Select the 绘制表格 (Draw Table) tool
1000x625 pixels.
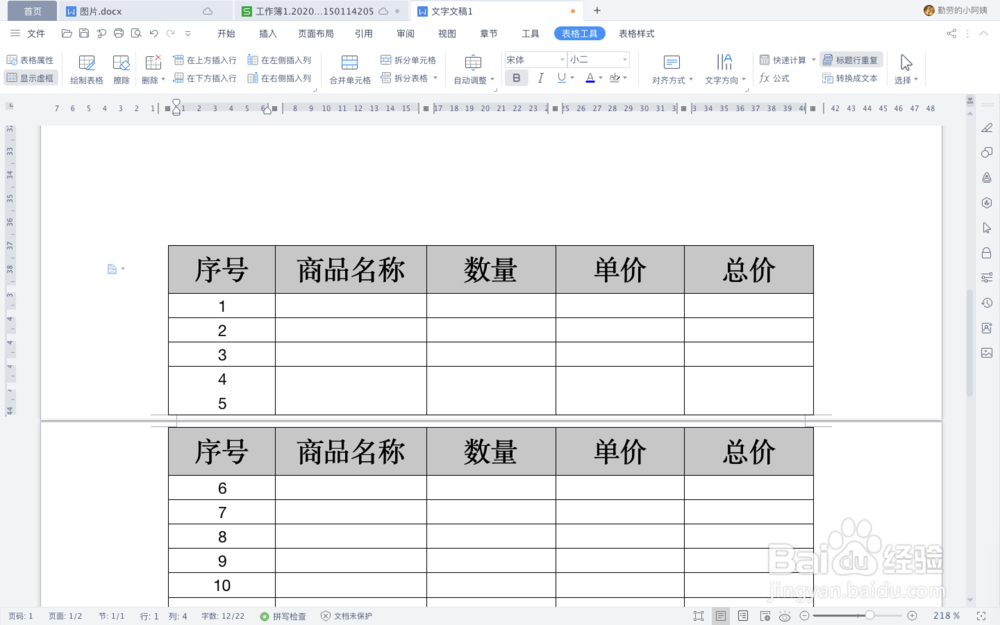(87, 69)
